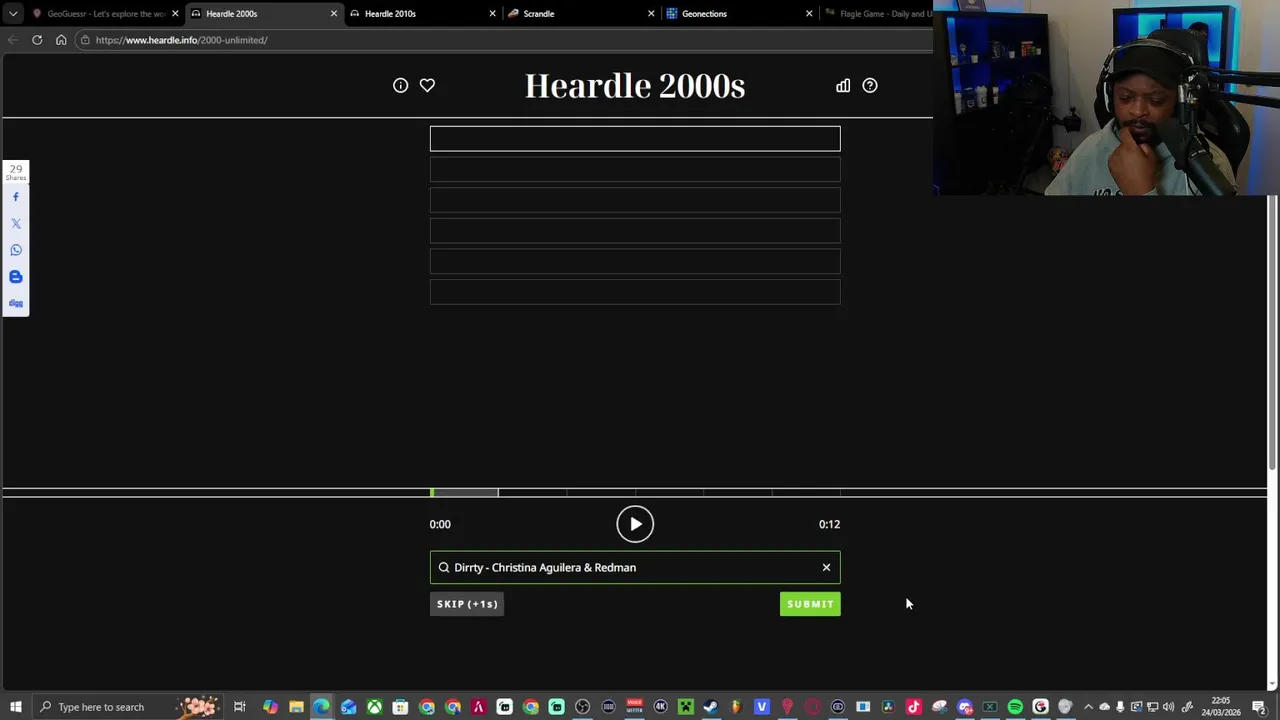Click inside the song guess input field

[x=635, y=567]
